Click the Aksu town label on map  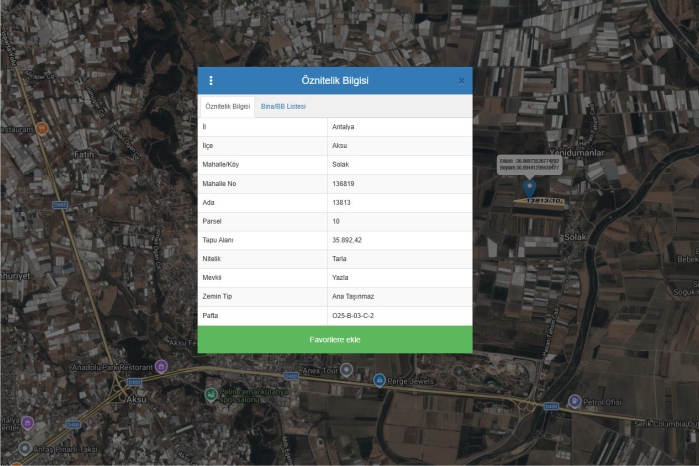click(x=136, y=399)
